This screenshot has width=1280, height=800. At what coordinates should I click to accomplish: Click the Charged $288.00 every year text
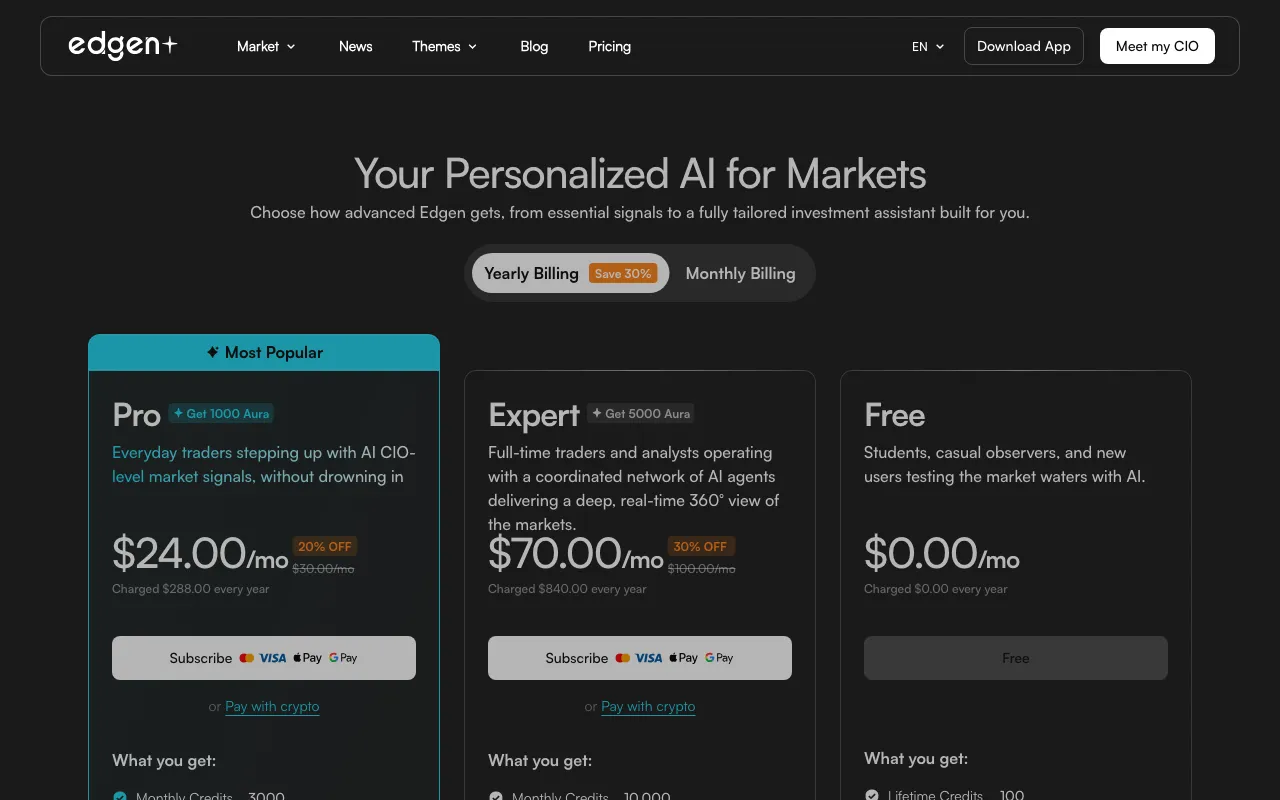pos(191,589)
